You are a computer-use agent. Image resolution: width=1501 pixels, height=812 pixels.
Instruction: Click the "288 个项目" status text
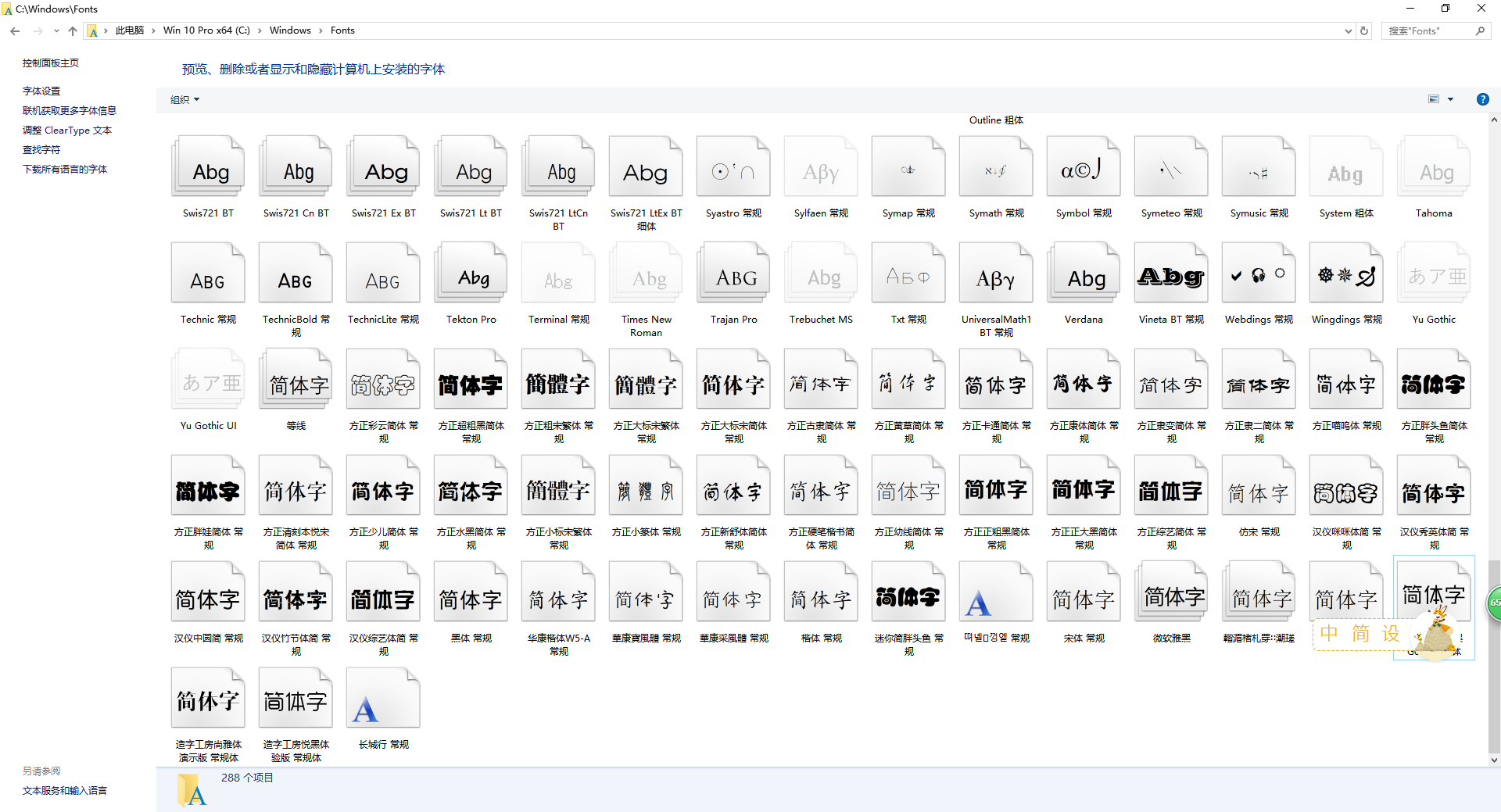point(247,778)
